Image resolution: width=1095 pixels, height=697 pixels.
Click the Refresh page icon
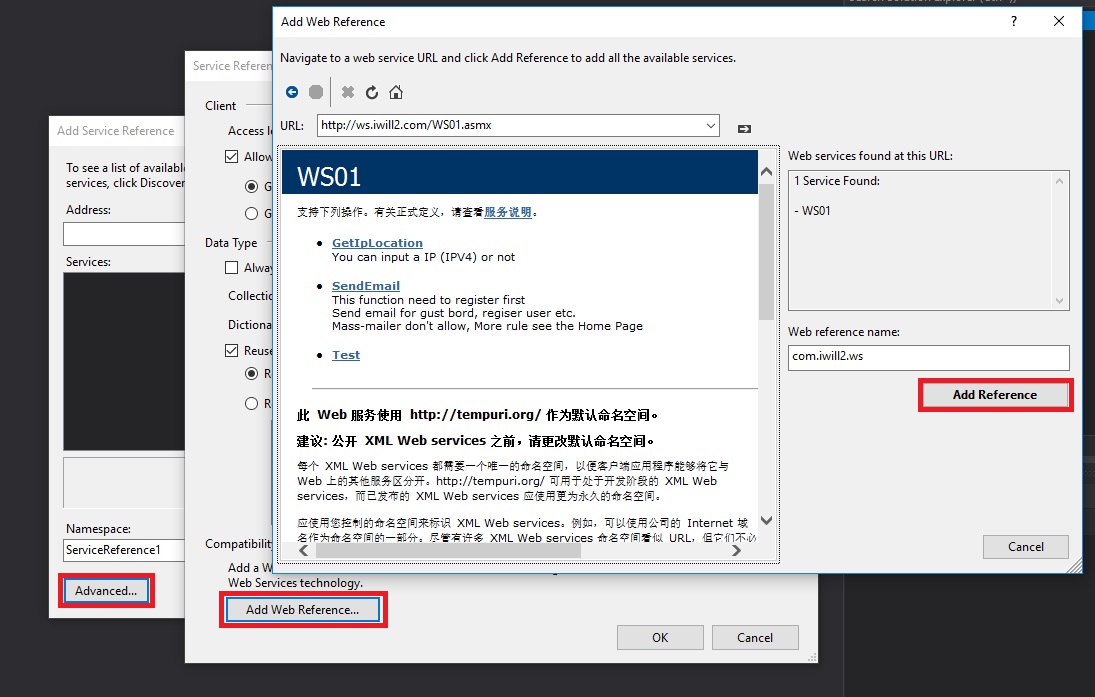(x=372, y=92)
